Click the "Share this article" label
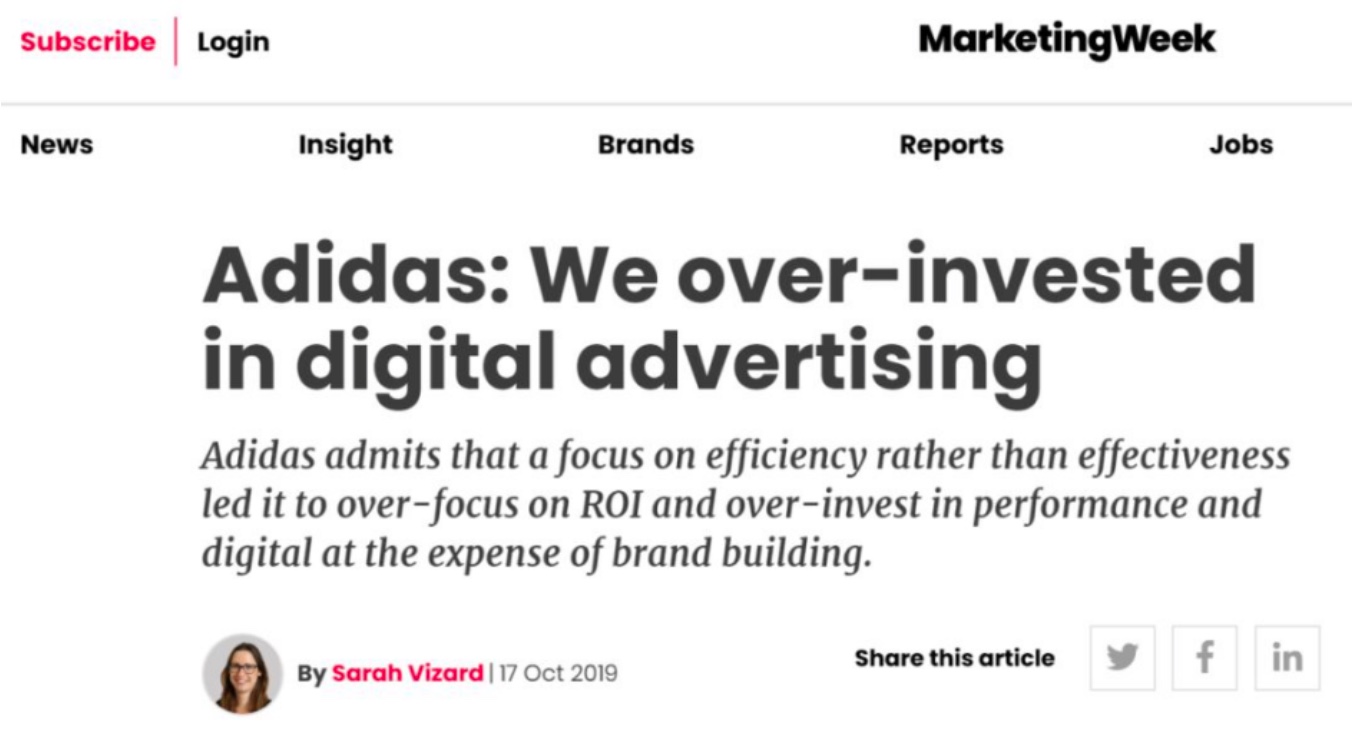Screen dimensions: 1352x730 [954, 658]
